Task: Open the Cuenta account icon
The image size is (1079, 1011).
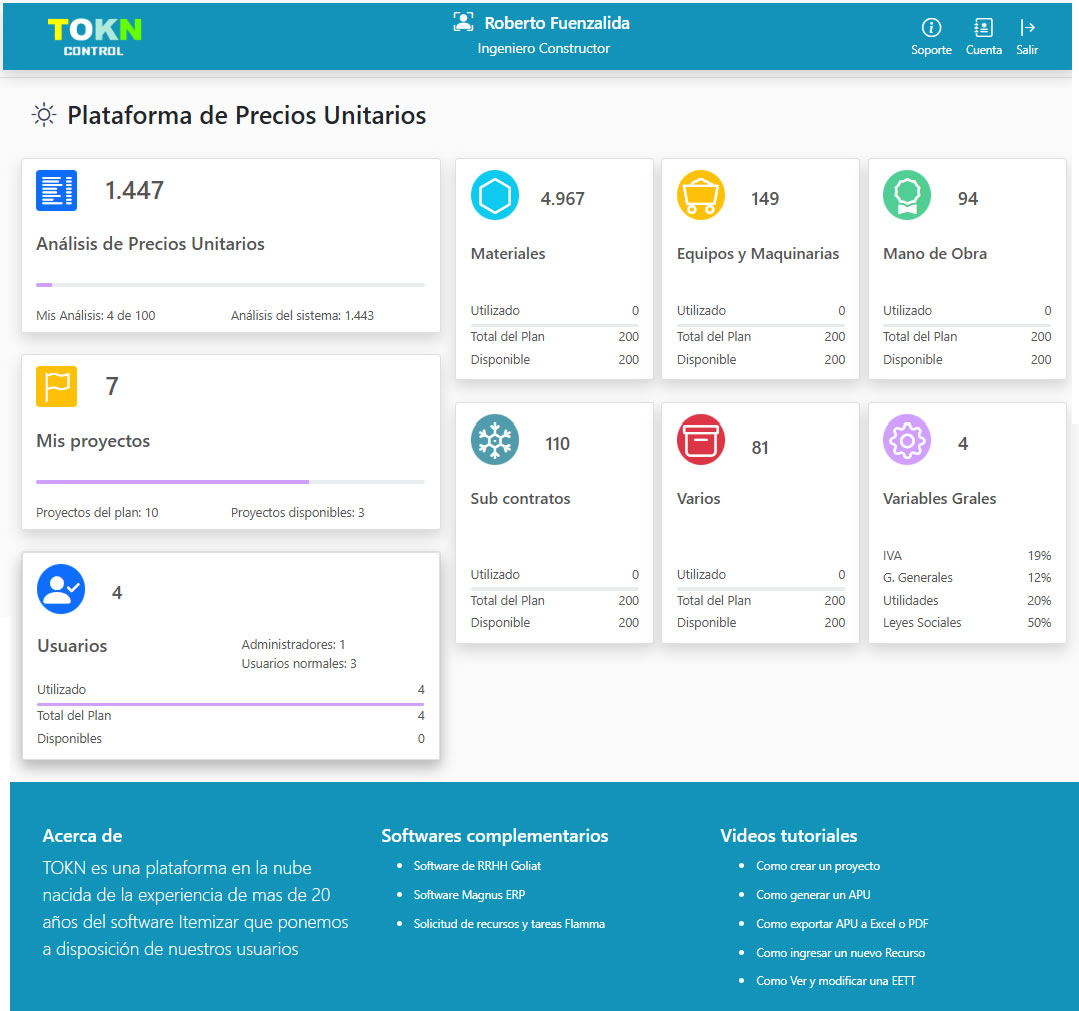Action: pos(983,28)
